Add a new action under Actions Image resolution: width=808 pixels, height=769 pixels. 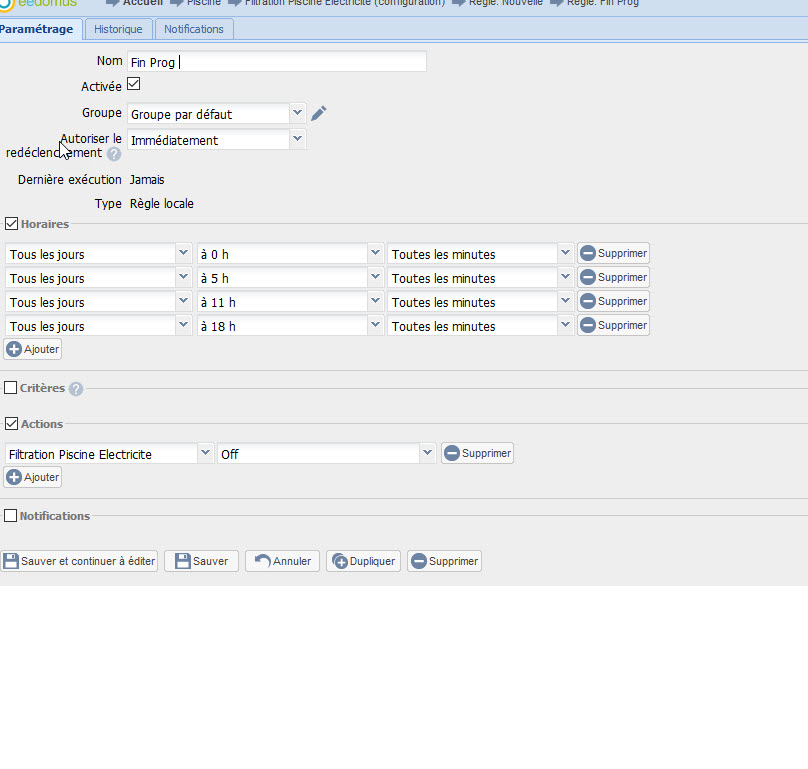(33, 478)
